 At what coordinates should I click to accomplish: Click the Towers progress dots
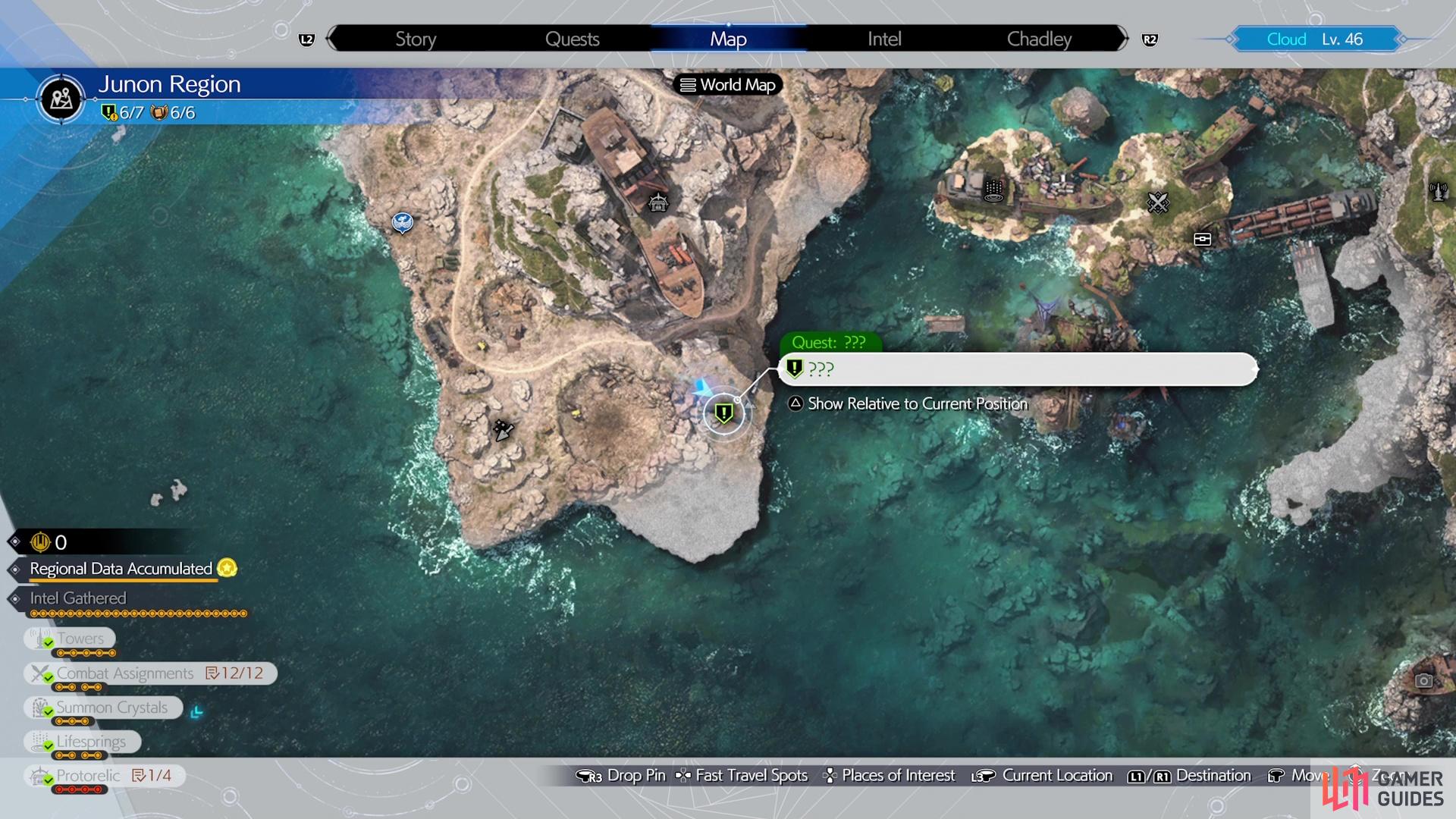(x=86, y=653)
